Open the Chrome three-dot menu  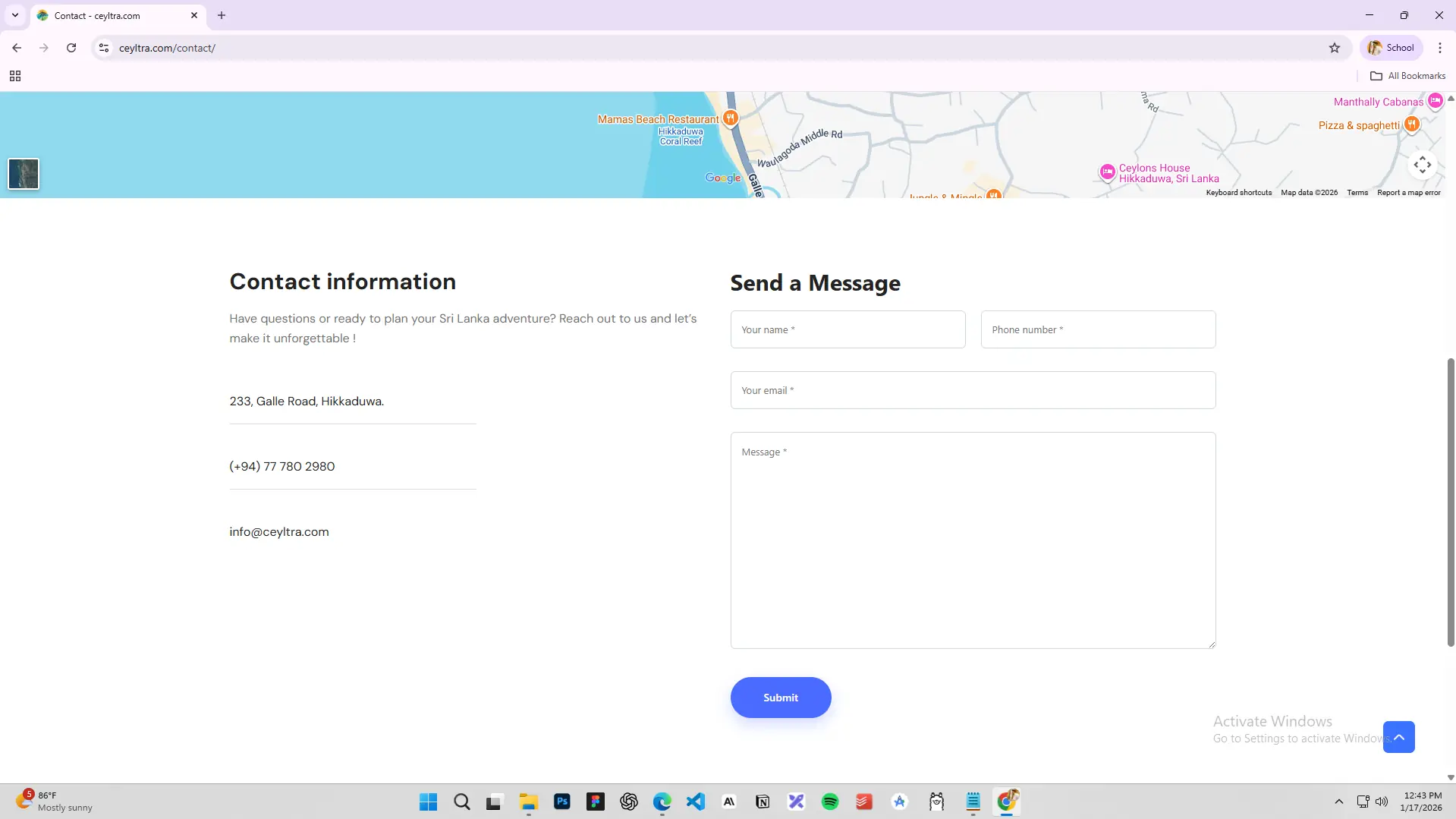[1439, 48]
